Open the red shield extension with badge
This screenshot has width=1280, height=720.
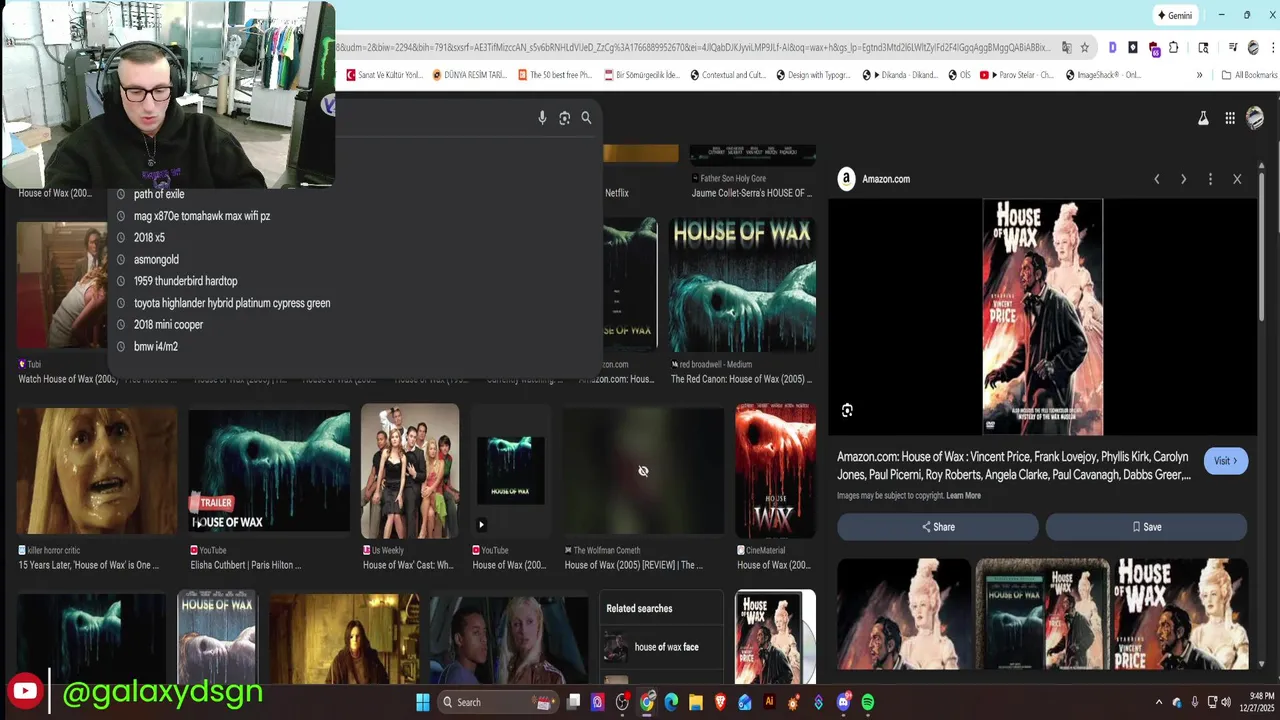tap(1154, 48)
